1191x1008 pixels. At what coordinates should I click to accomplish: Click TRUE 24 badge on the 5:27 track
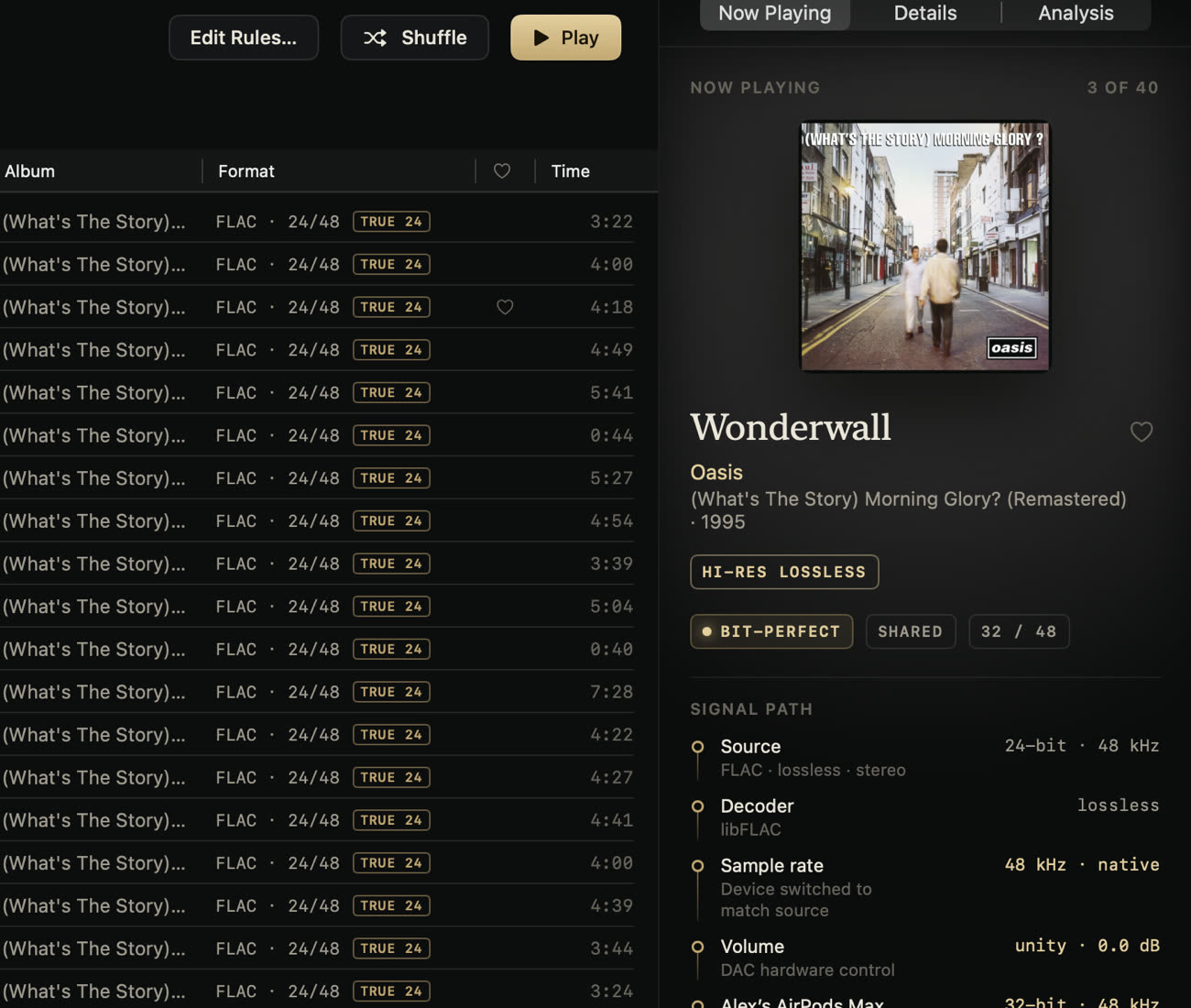point(391,478)
